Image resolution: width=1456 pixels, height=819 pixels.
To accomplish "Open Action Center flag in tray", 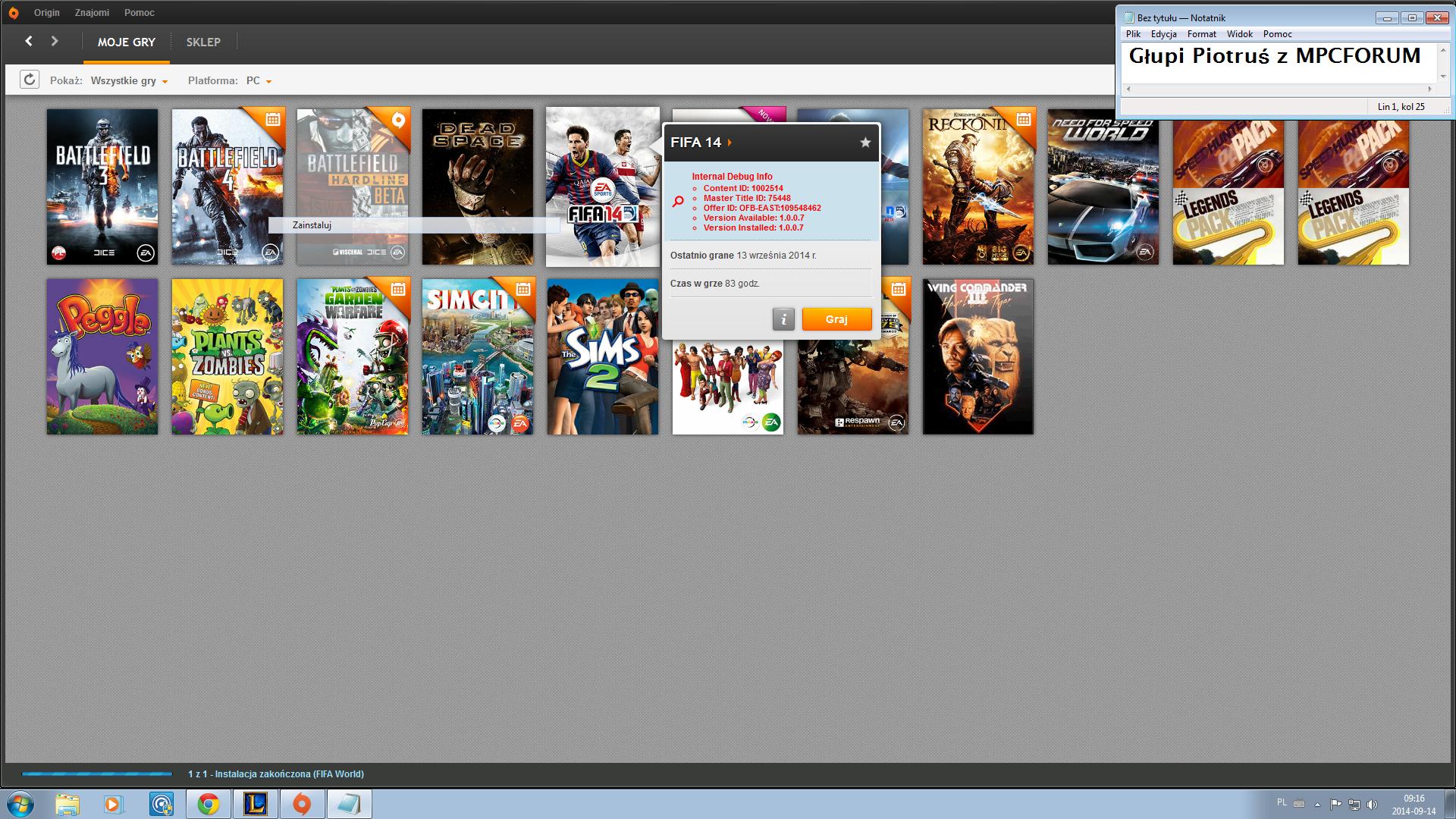I will pos(1335,805).
